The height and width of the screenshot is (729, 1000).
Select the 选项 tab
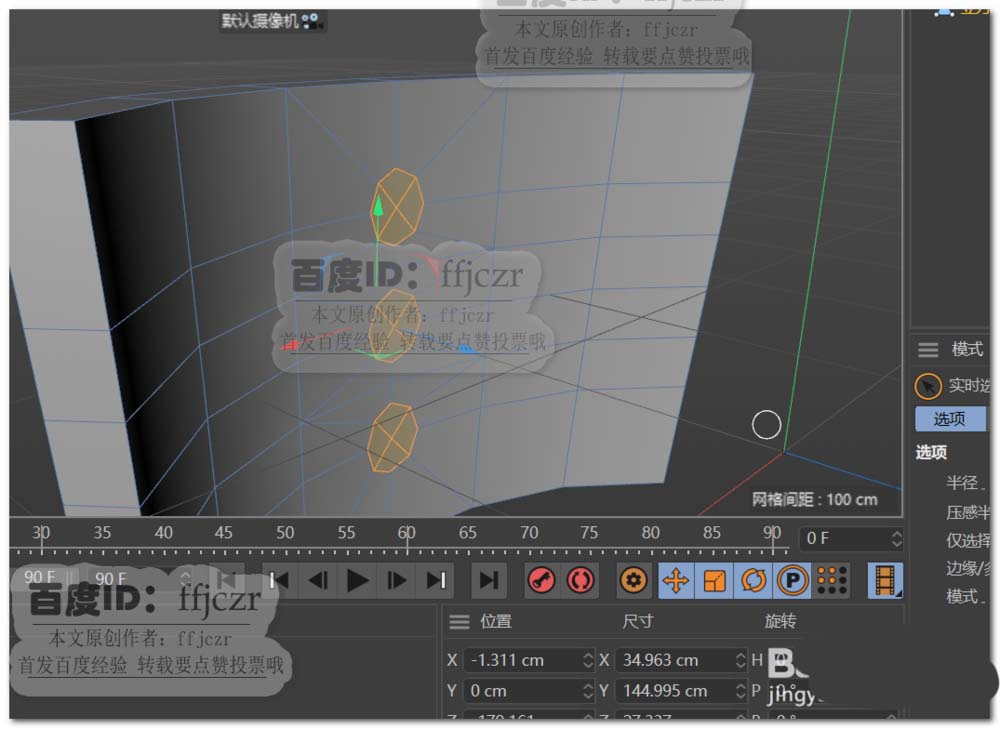point(950,418)
